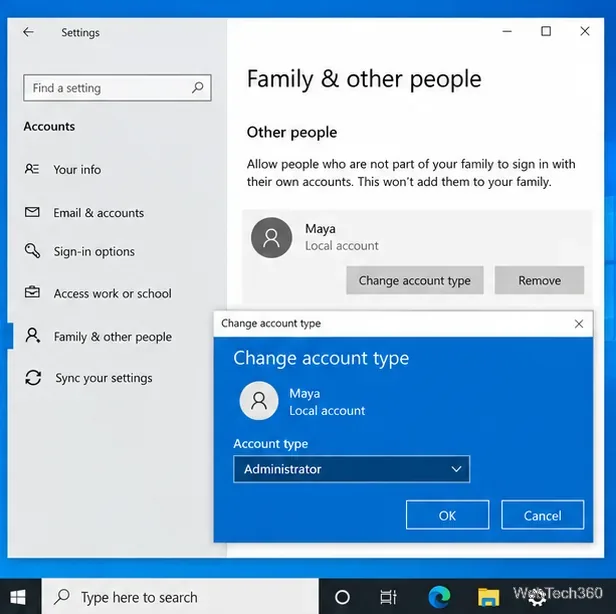
Task: Open the Windows Start menu
Action: coord(18,597)
